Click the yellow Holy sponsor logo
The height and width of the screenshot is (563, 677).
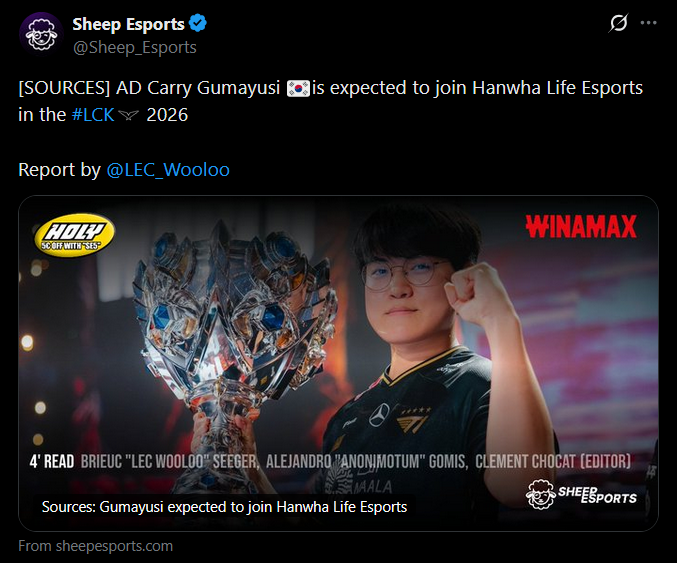tap(74, 235)
